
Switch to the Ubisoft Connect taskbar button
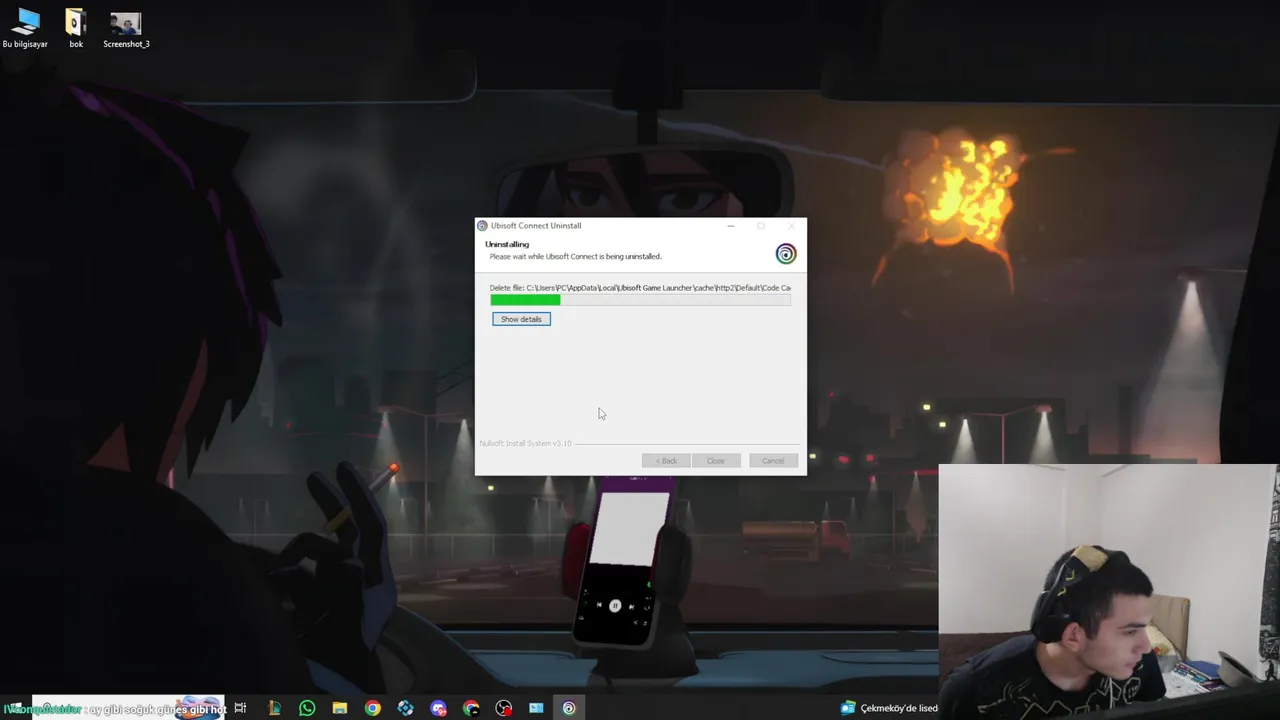pos(569,708)
